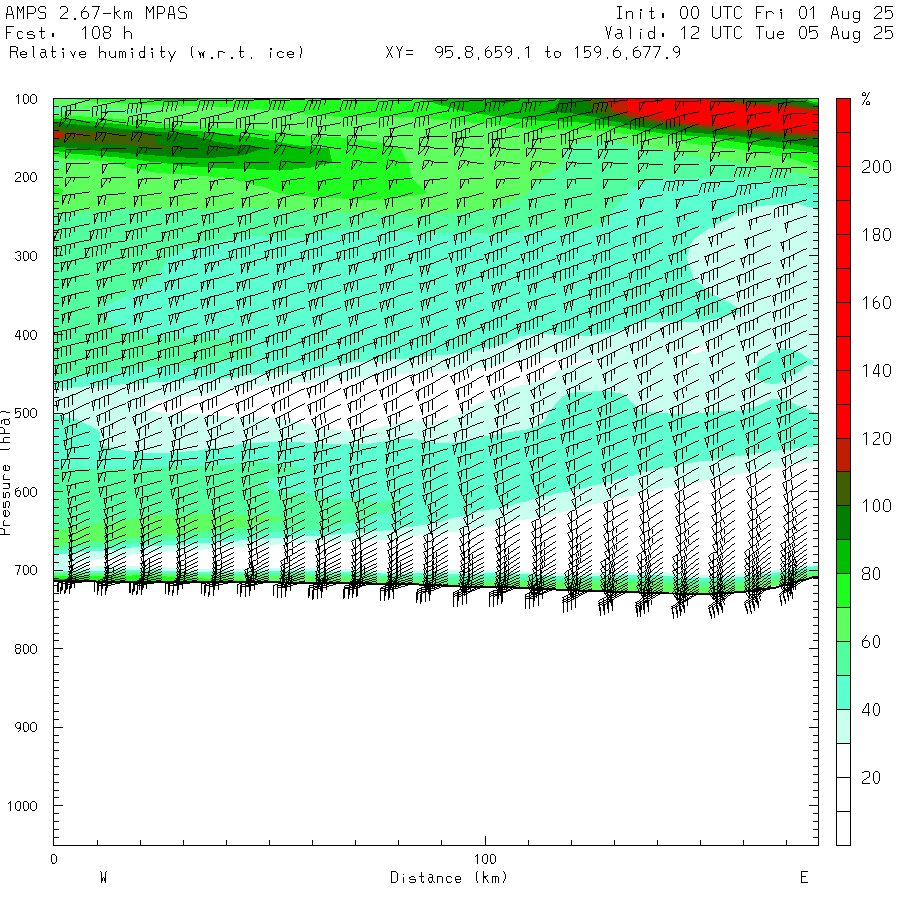900x900 pixels.
Task: Click the 0 km distance axis label
Action: (54, 859)
